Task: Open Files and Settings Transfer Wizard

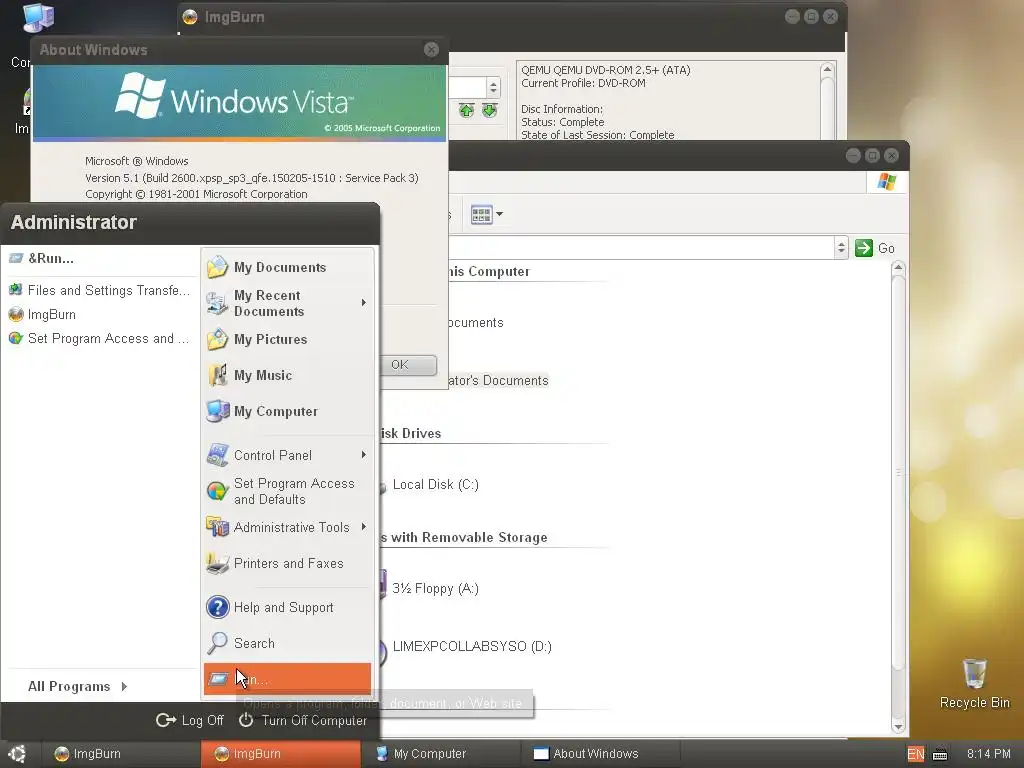Action: coord(99,290)
